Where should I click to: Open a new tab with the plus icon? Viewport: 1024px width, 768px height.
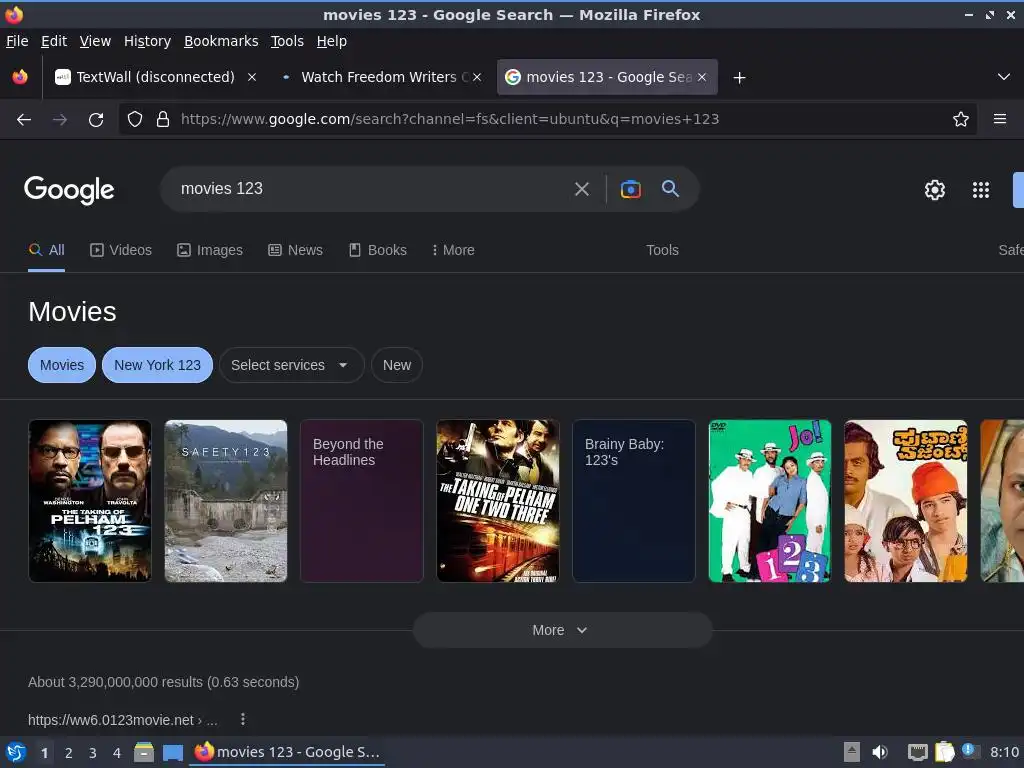[x=739, y=78]
